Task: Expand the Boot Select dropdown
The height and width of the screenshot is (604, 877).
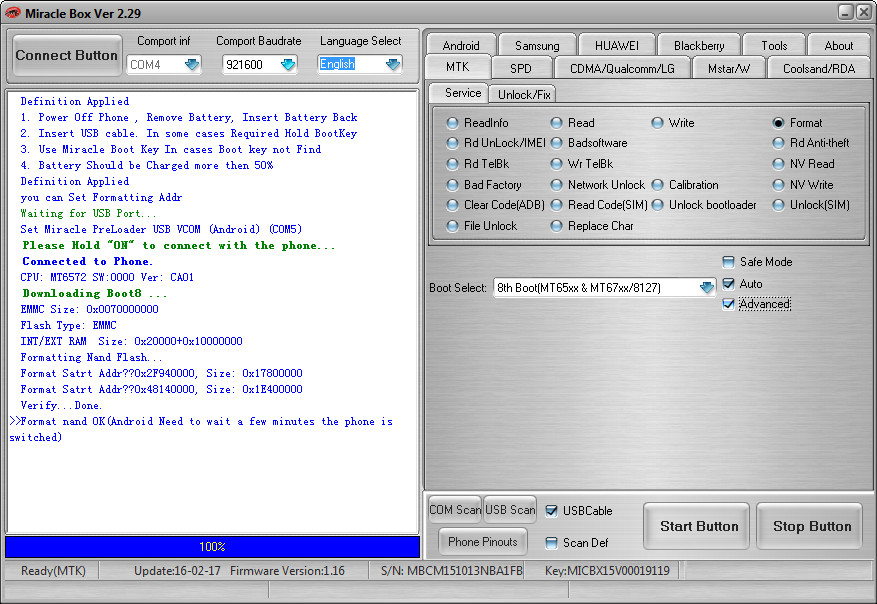Action: [x=707, y=288]
